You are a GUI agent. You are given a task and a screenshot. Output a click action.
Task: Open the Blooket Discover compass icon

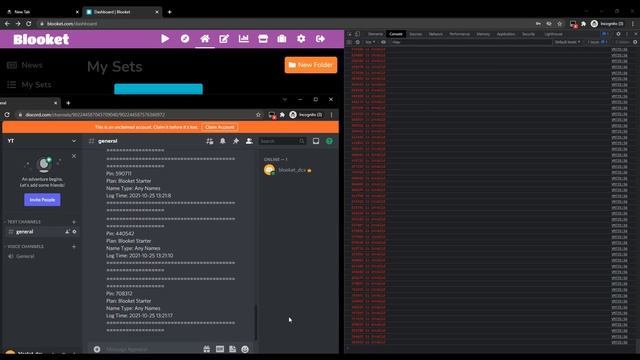pos(185,39)
